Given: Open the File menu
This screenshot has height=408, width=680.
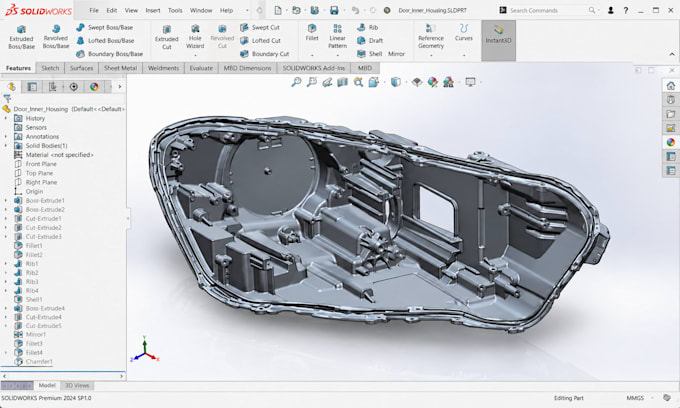Looking at the screenshot, I should (x=94, y=10).
